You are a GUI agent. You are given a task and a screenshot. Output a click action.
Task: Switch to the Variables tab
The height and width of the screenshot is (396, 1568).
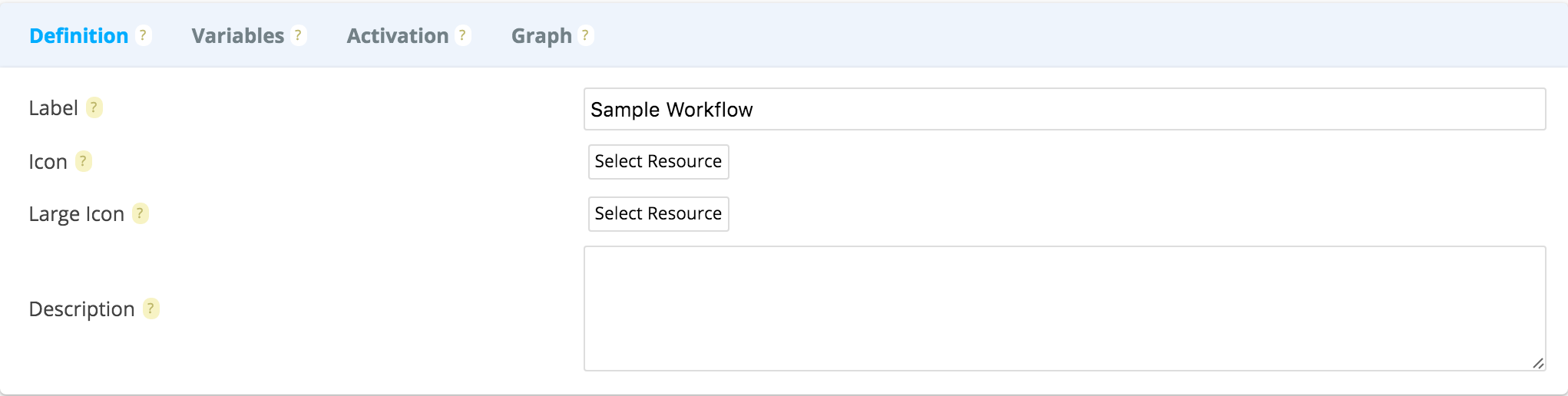[x=238, y=36]
